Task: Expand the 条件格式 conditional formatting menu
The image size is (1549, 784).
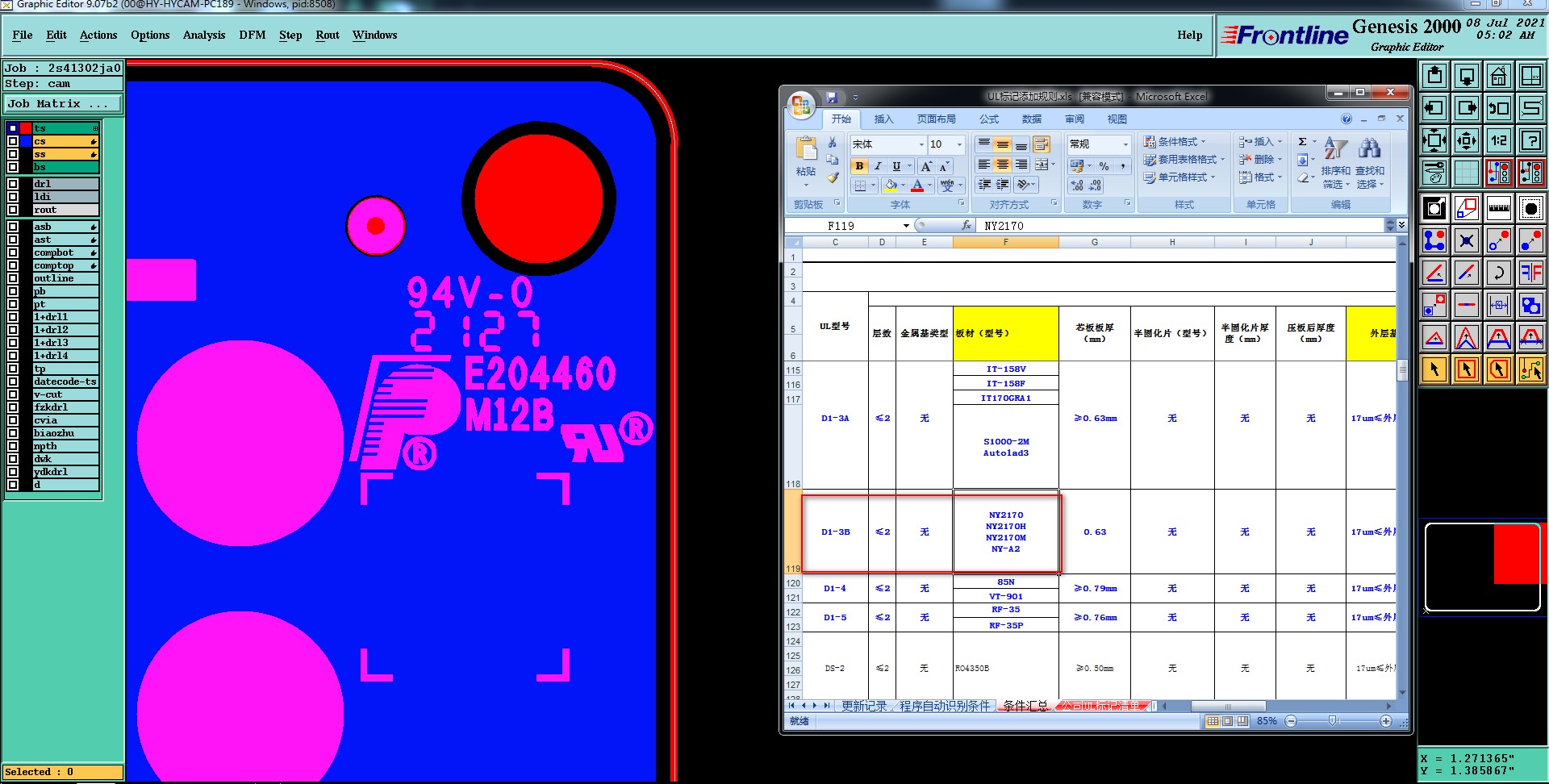Action: coord(1175,142)
